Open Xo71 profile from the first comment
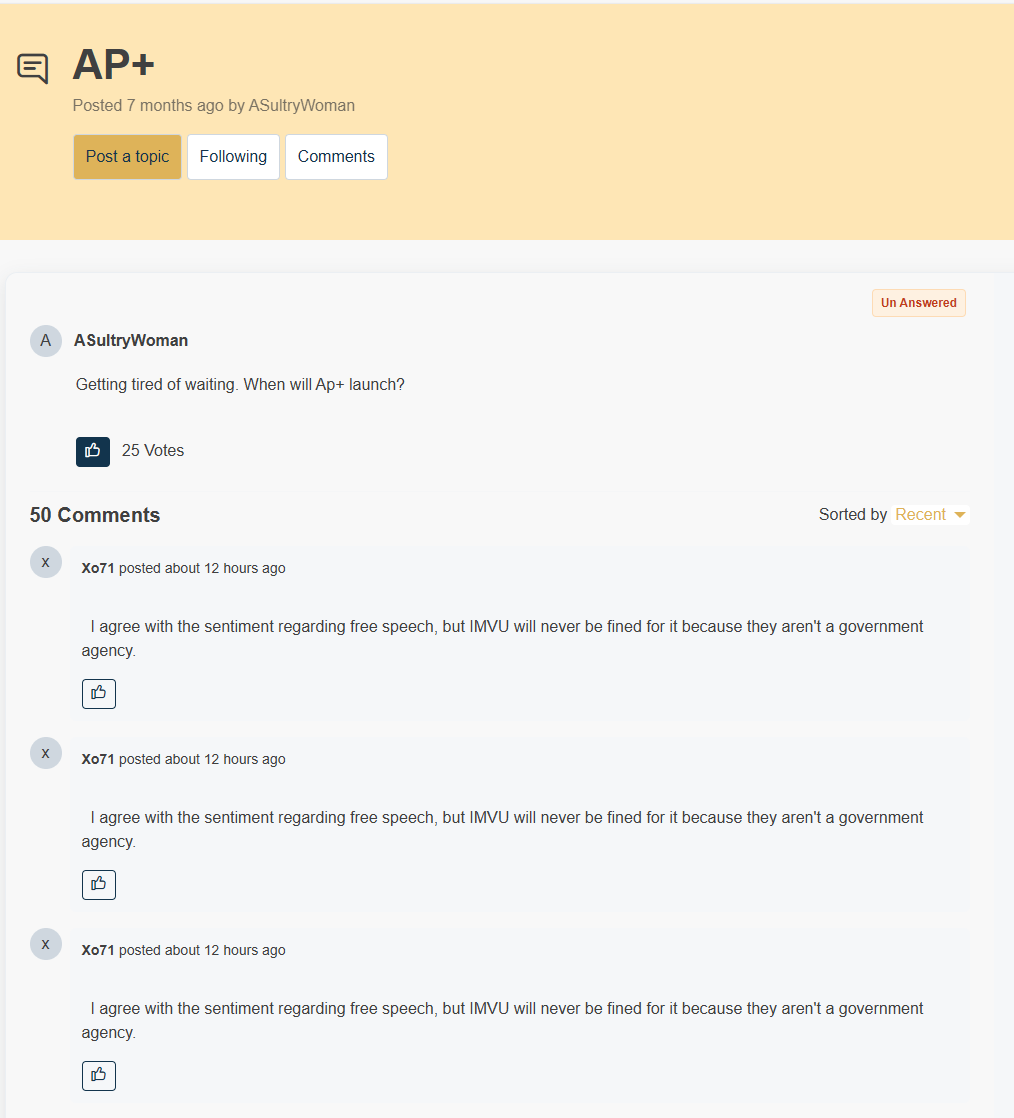This screenshot has height=1118, width=1014. 98,568
